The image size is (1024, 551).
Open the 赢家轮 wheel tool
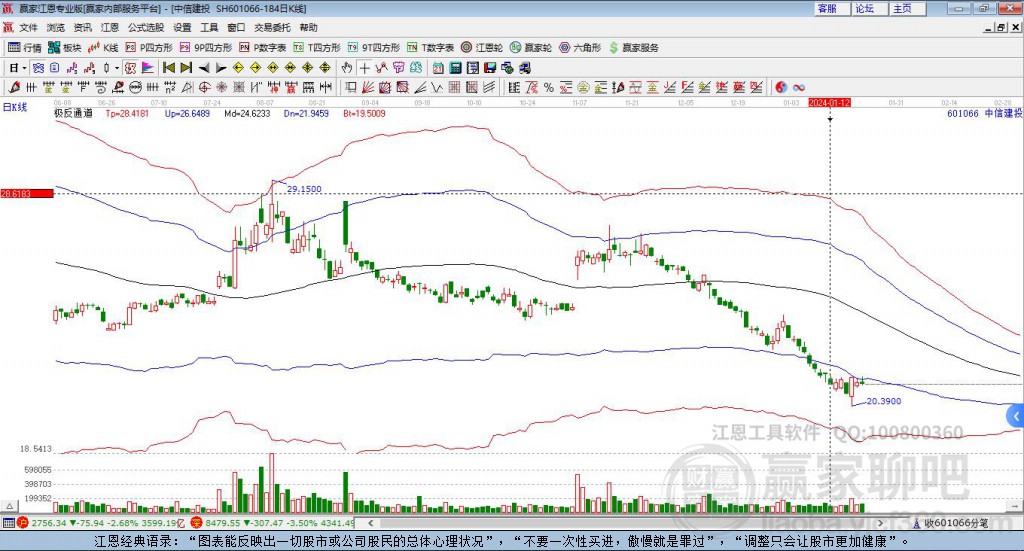pos(531,48)
